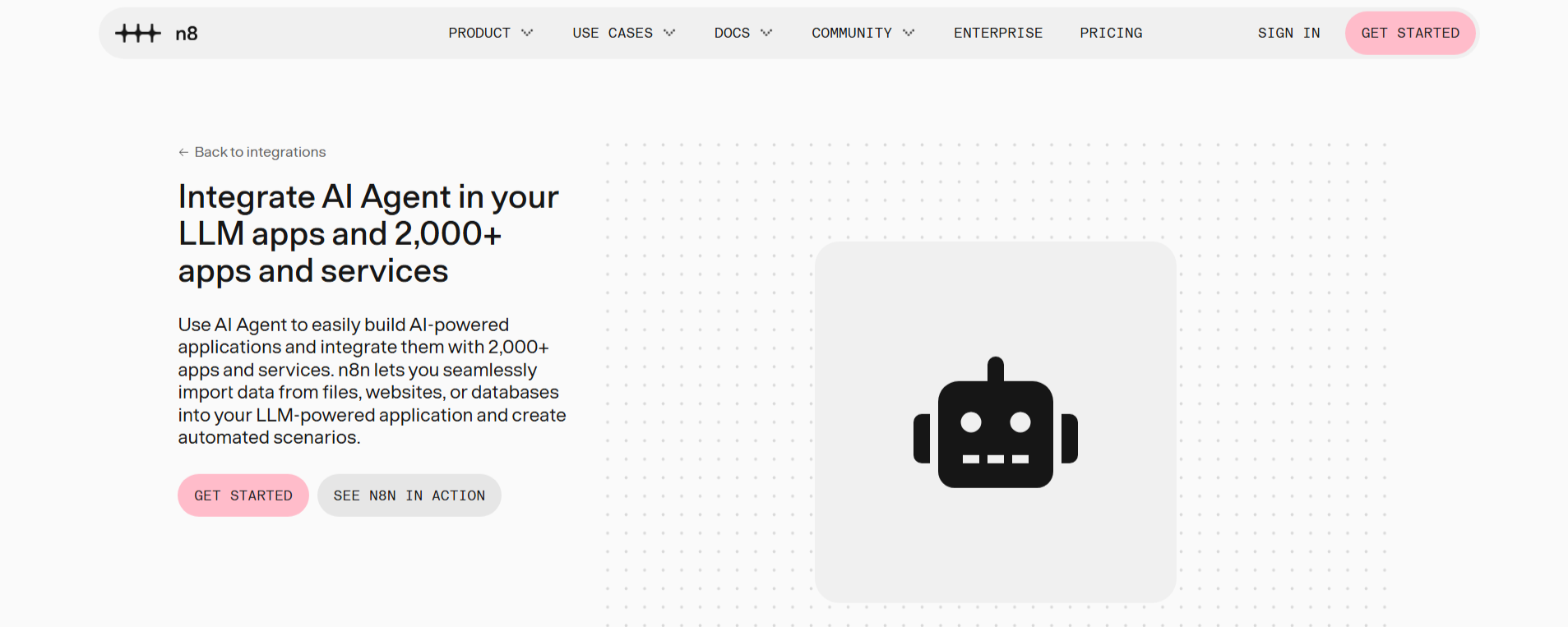This screenshot has width=1568, height=627.
Task: Click the back arrow icon before 'Back to integrations'
Action: click(x=183, y=152)
